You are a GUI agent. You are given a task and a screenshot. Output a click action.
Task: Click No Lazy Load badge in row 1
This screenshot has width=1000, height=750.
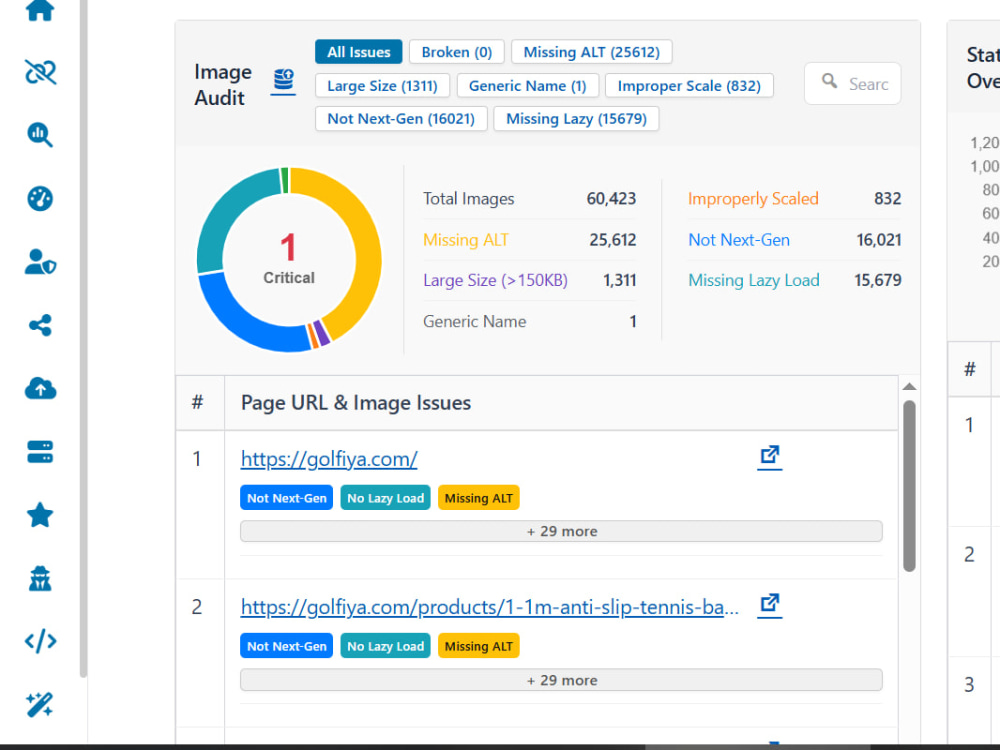[385, 498]
